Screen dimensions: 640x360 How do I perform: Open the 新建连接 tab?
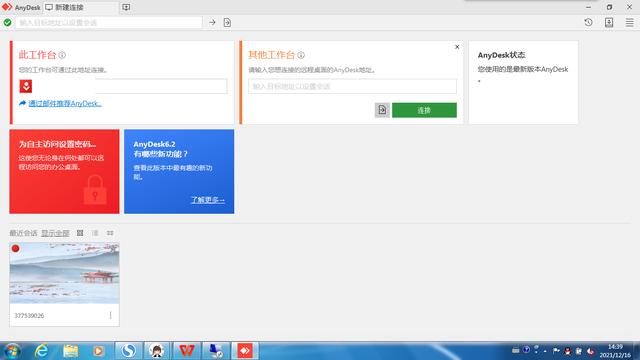pos(81,7)
